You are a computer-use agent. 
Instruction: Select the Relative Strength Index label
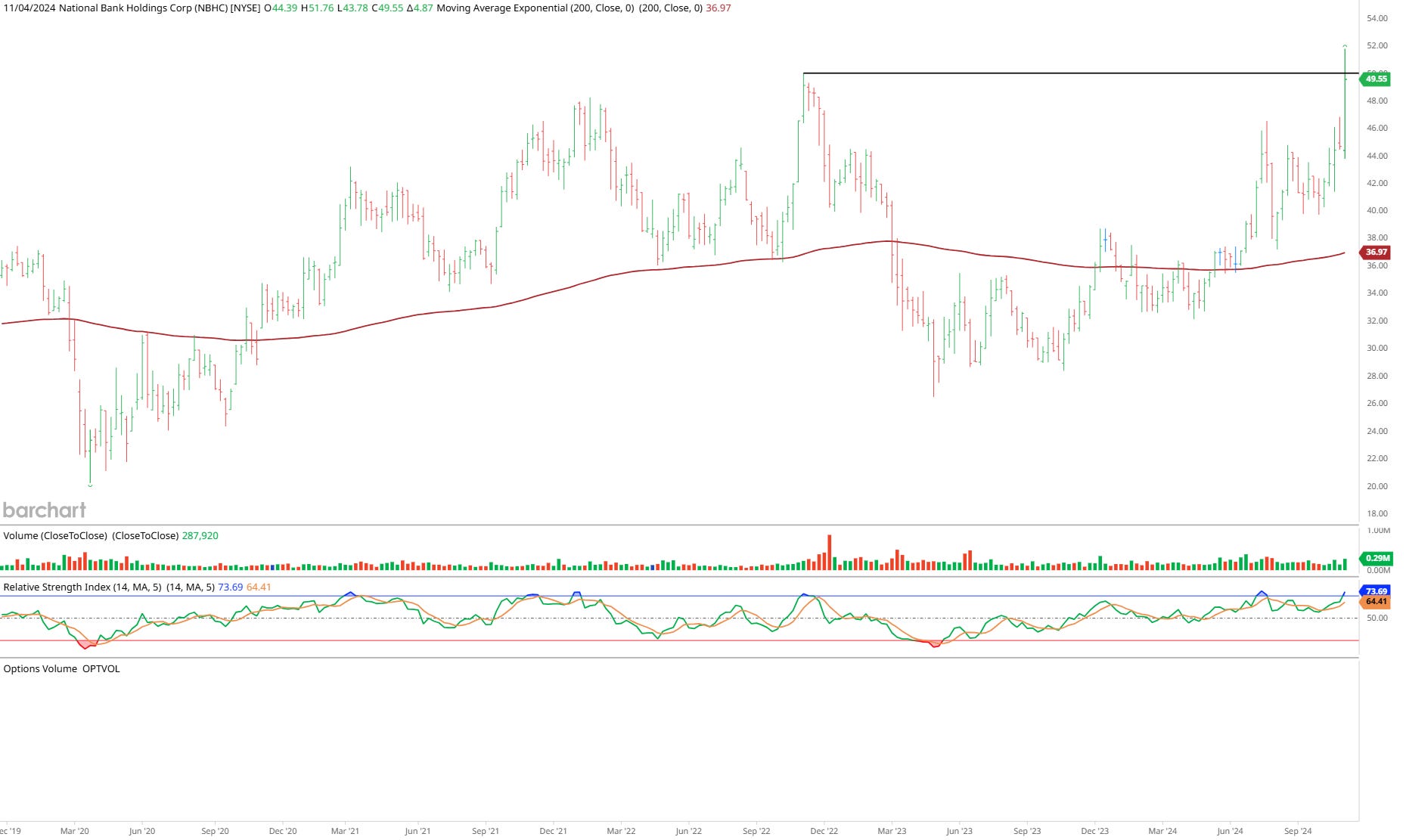click(x=57, y=587)
